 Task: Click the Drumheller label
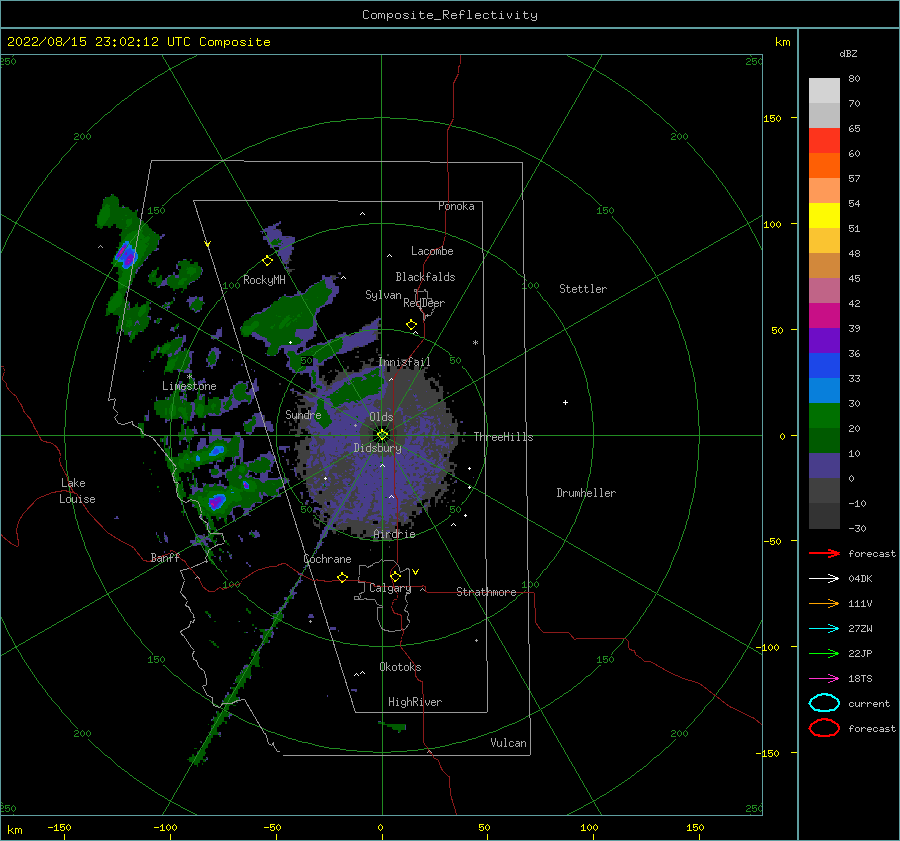click(x=586, y=493)
